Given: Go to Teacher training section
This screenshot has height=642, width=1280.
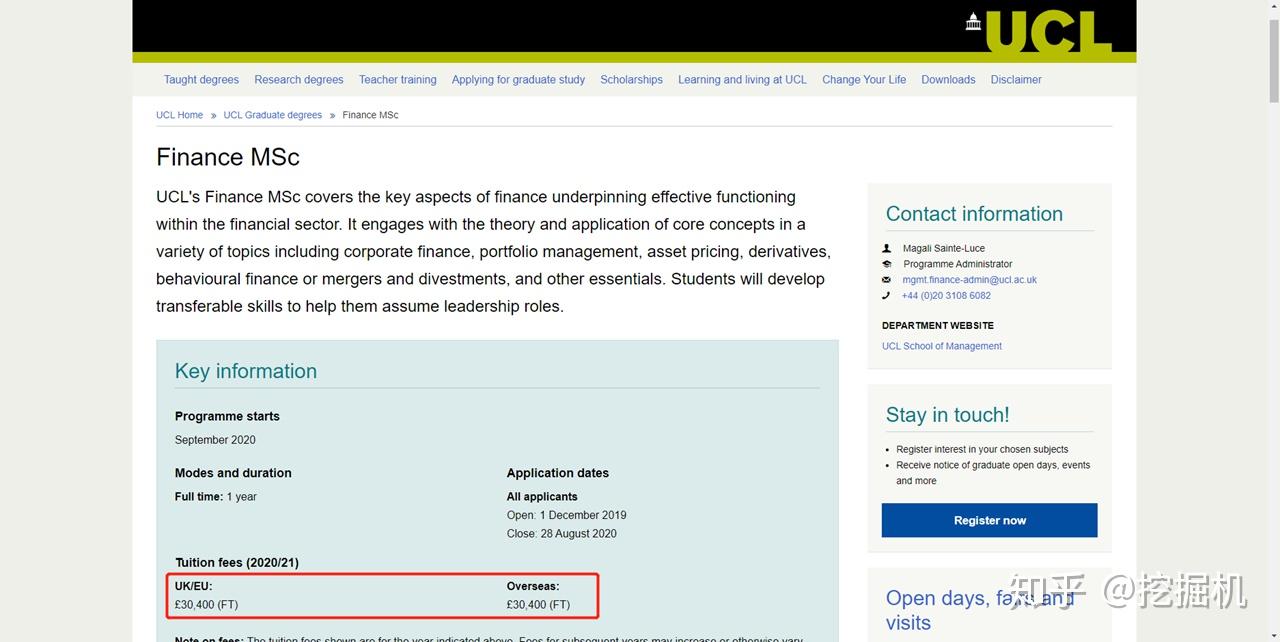Looking at the screenshot, I should point(397,80).
